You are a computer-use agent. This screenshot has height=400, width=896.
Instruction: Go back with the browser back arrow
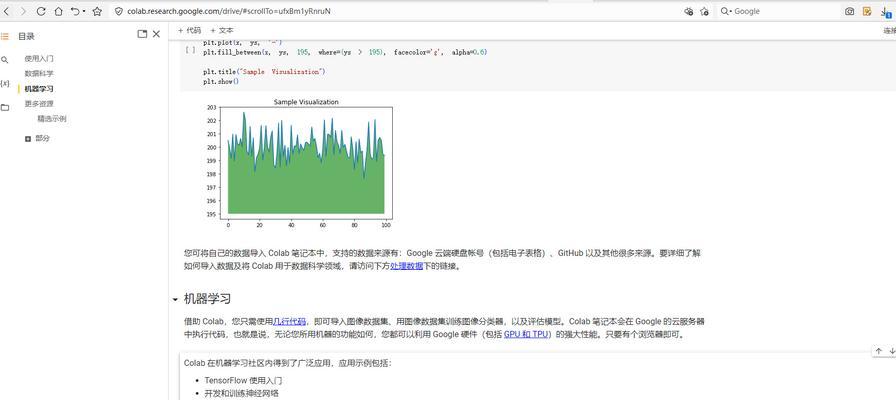7,11
